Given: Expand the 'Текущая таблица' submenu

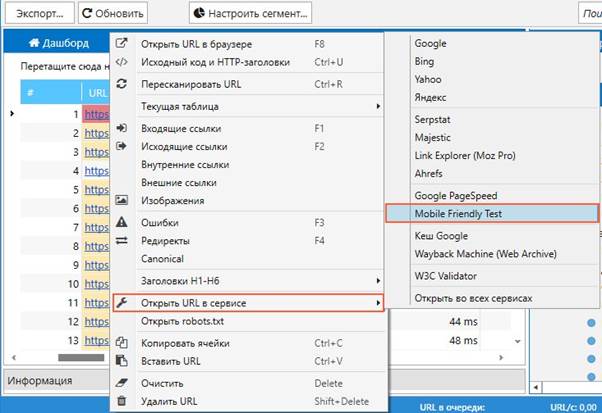Looking at the screenshot, I should [x=378, y=106].
